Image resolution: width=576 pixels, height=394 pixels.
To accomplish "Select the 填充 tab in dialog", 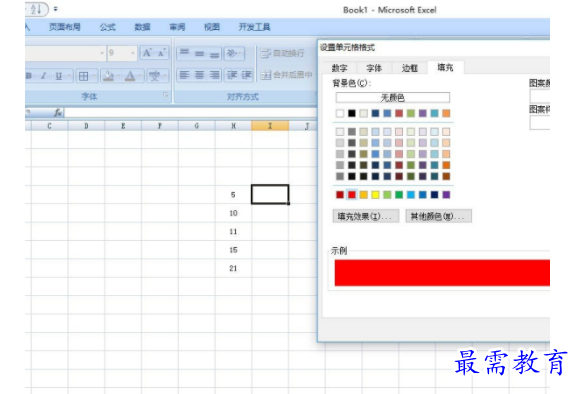I will (445, 67).
